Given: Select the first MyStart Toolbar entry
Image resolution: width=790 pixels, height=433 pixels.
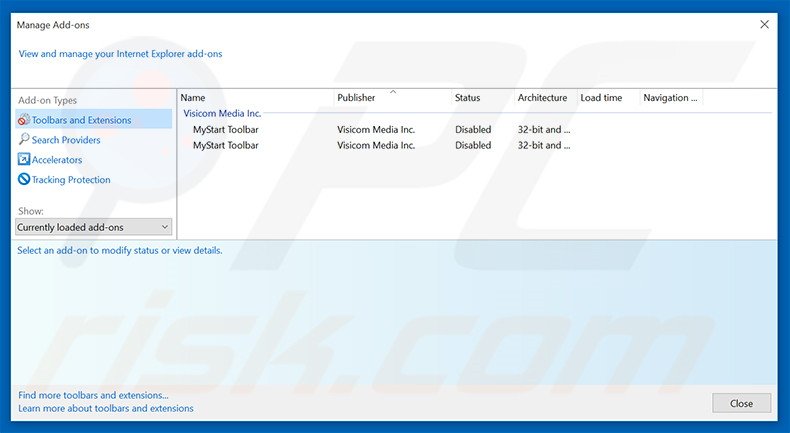Looking at the screenshot, I should click(x=226, y=129).
